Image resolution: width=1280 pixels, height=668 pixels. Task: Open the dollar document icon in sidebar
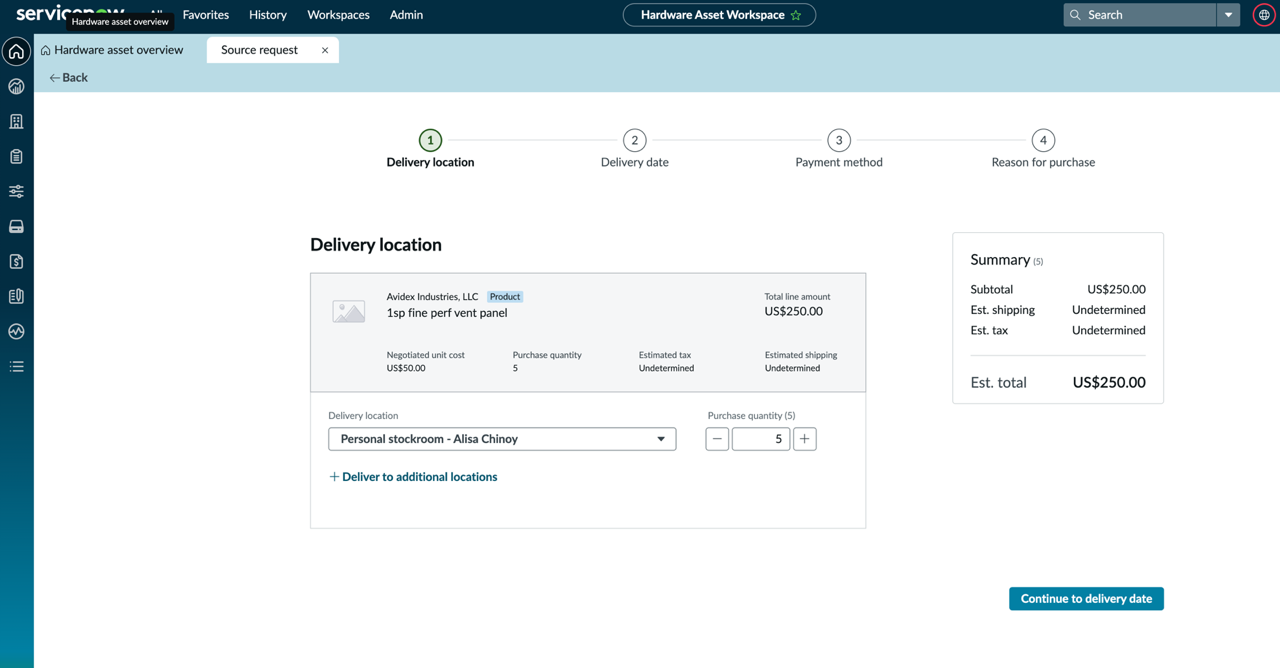tap(16, 262)
